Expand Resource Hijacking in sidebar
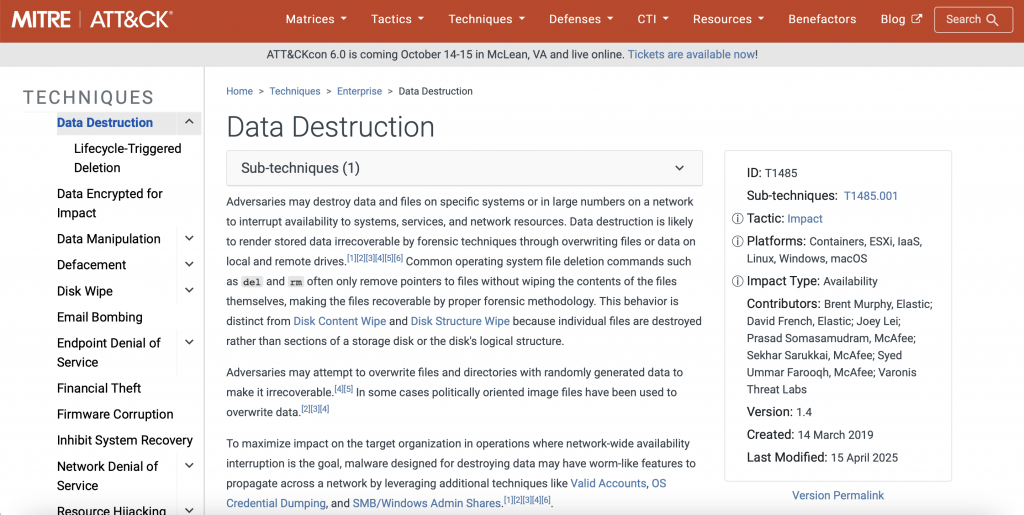 [x=189, y=510]
